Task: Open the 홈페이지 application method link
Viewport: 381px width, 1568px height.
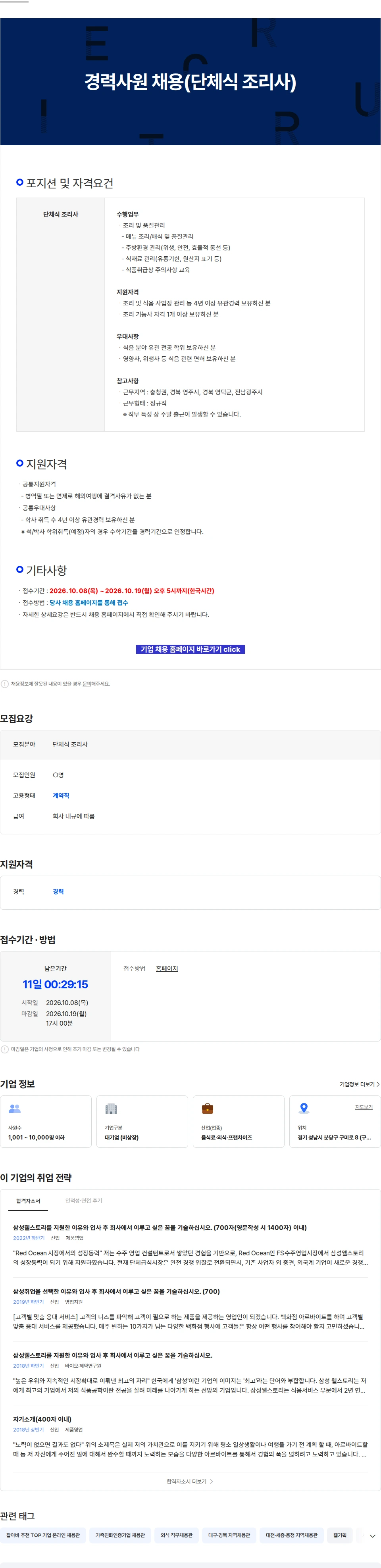Action: [x=167, y=968]
